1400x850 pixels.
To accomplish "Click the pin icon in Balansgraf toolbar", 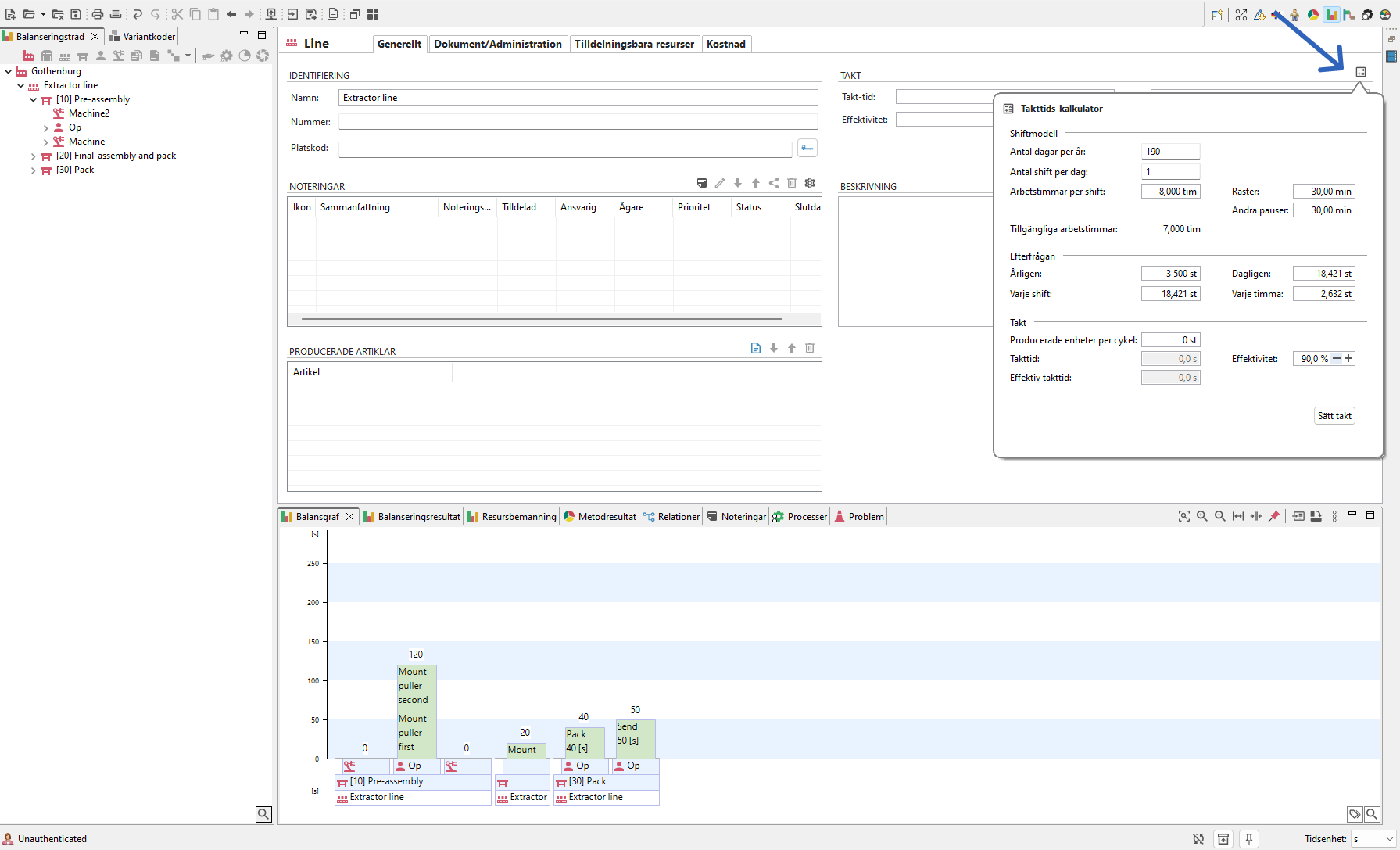I will click(x=1274, y=516).
